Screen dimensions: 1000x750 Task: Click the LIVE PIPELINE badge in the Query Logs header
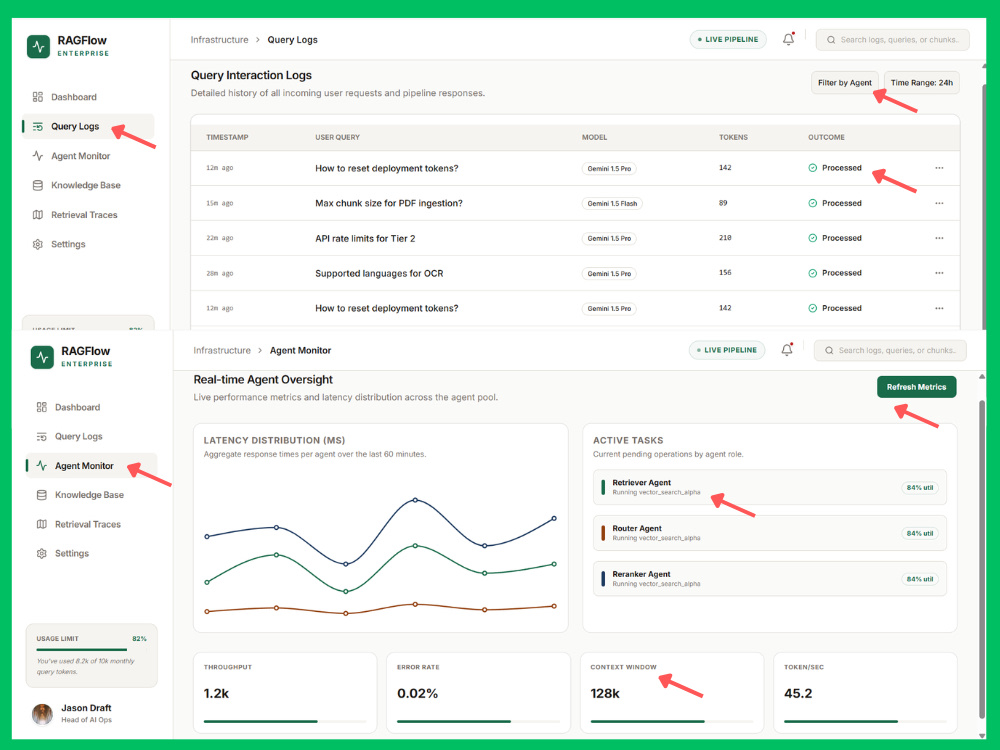point(728,39)
